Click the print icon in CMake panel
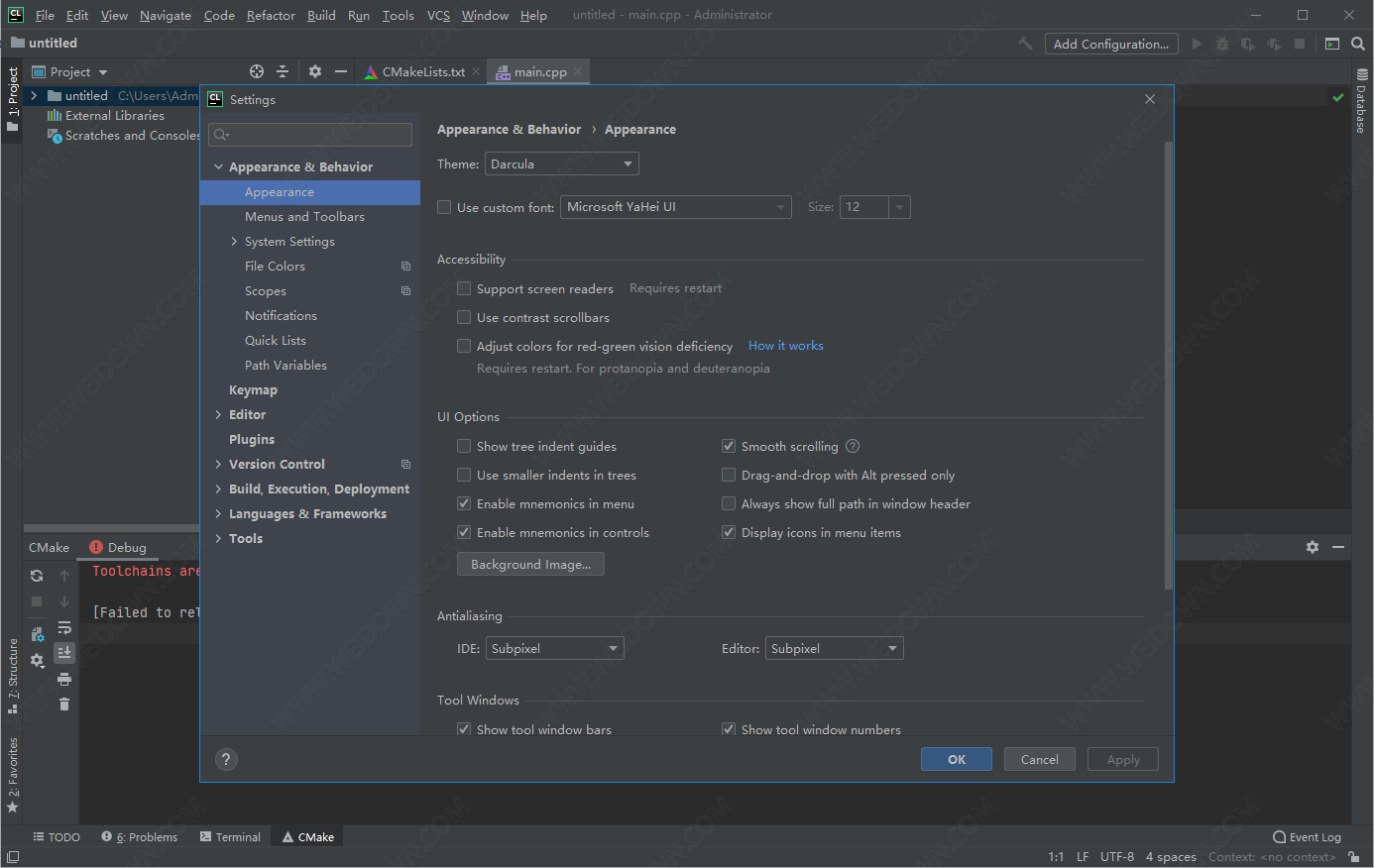 64,679
